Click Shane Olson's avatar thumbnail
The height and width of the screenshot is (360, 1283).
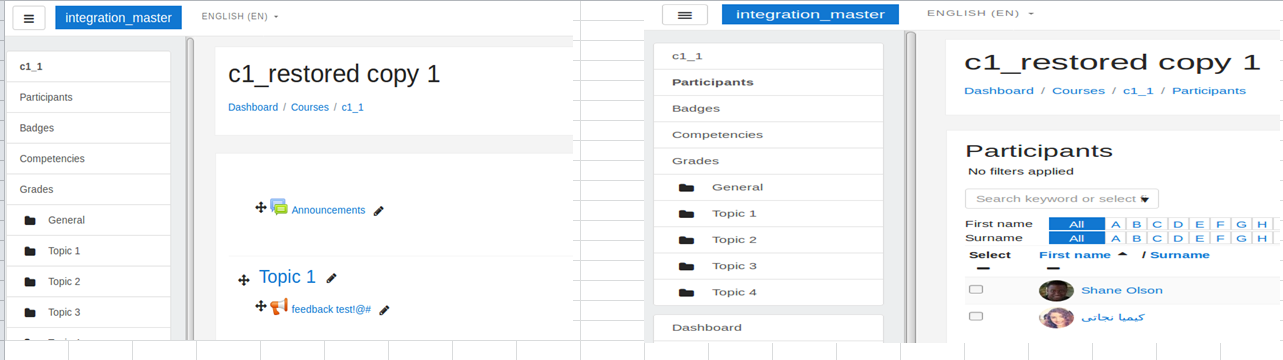[1056, 290]
